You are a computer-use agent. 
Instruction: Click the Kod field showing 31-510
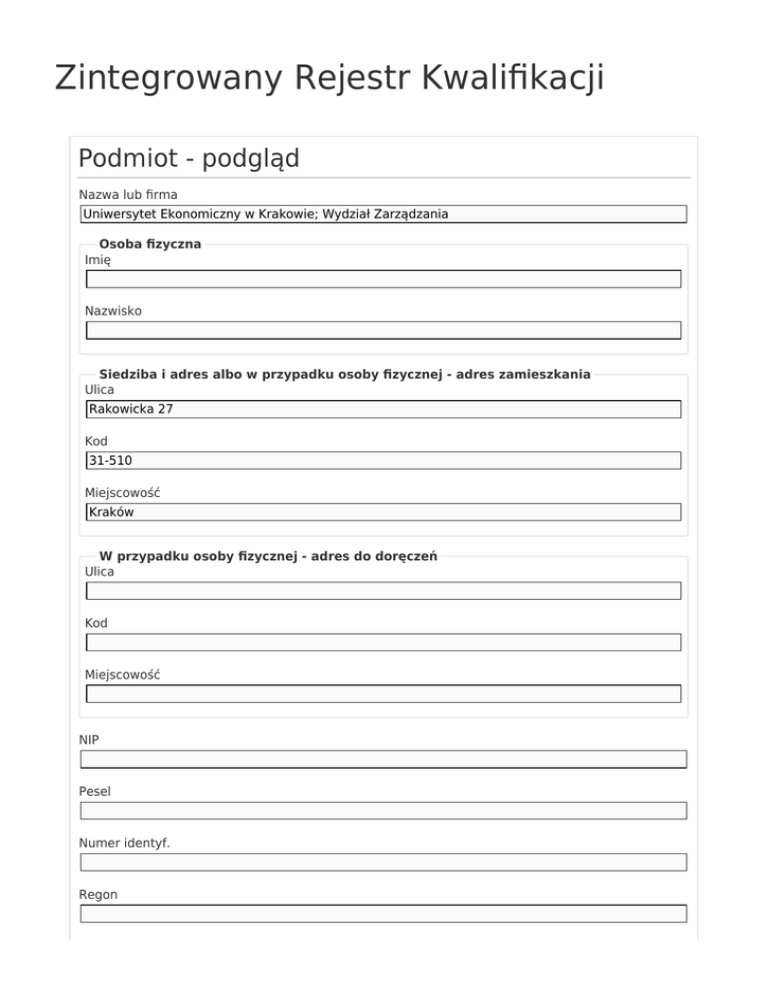(383, 460)
